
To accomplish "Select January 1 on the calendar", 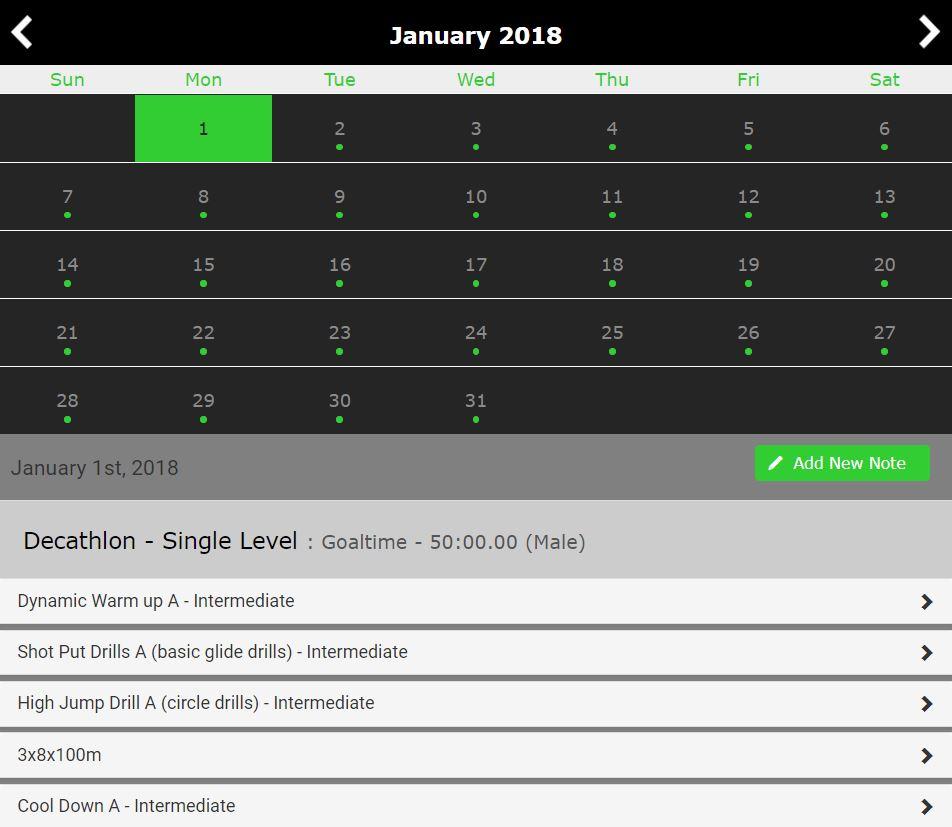I will pyautogui.click(x=203, y=128).
